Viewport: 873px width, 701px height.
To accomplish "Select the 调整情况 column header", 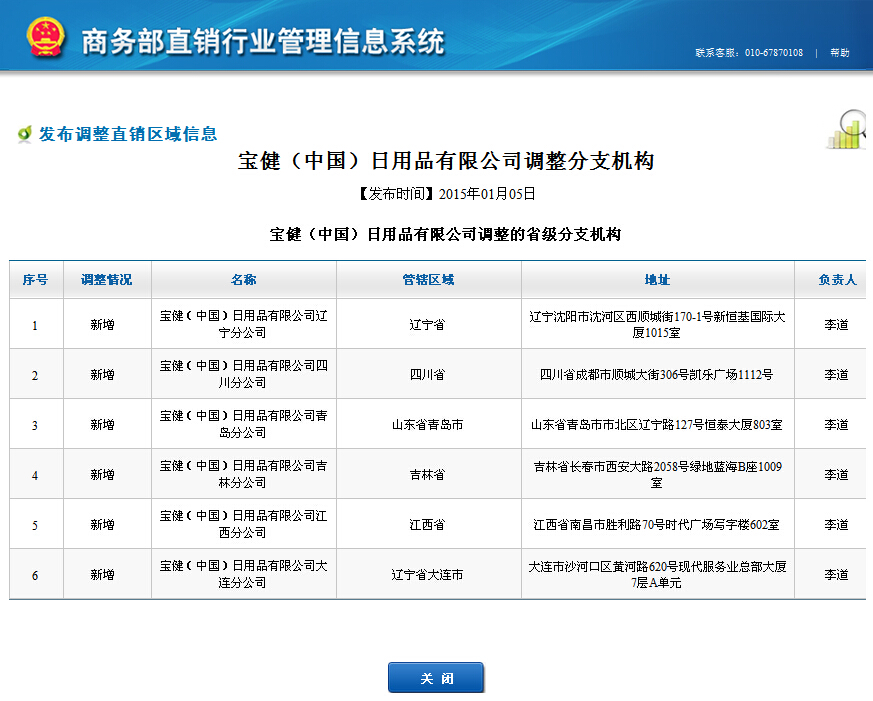I will pos(106,280).
